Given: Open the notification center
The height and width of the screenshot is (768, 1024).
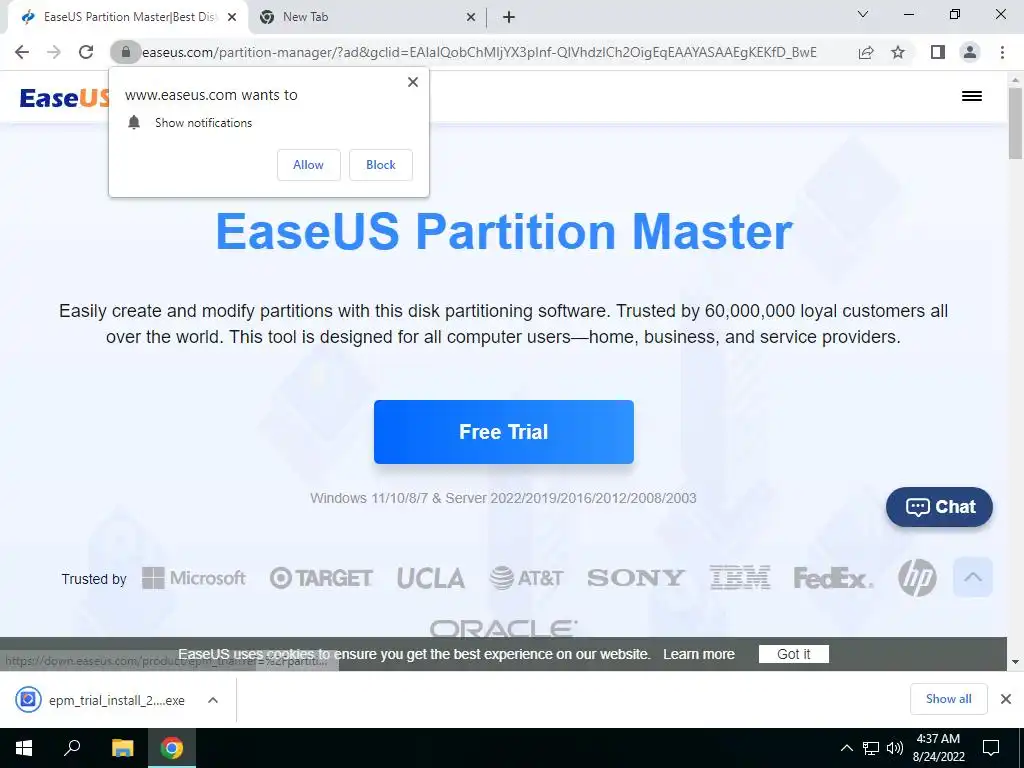Looking at the screenshot, I should coord(991,748).
